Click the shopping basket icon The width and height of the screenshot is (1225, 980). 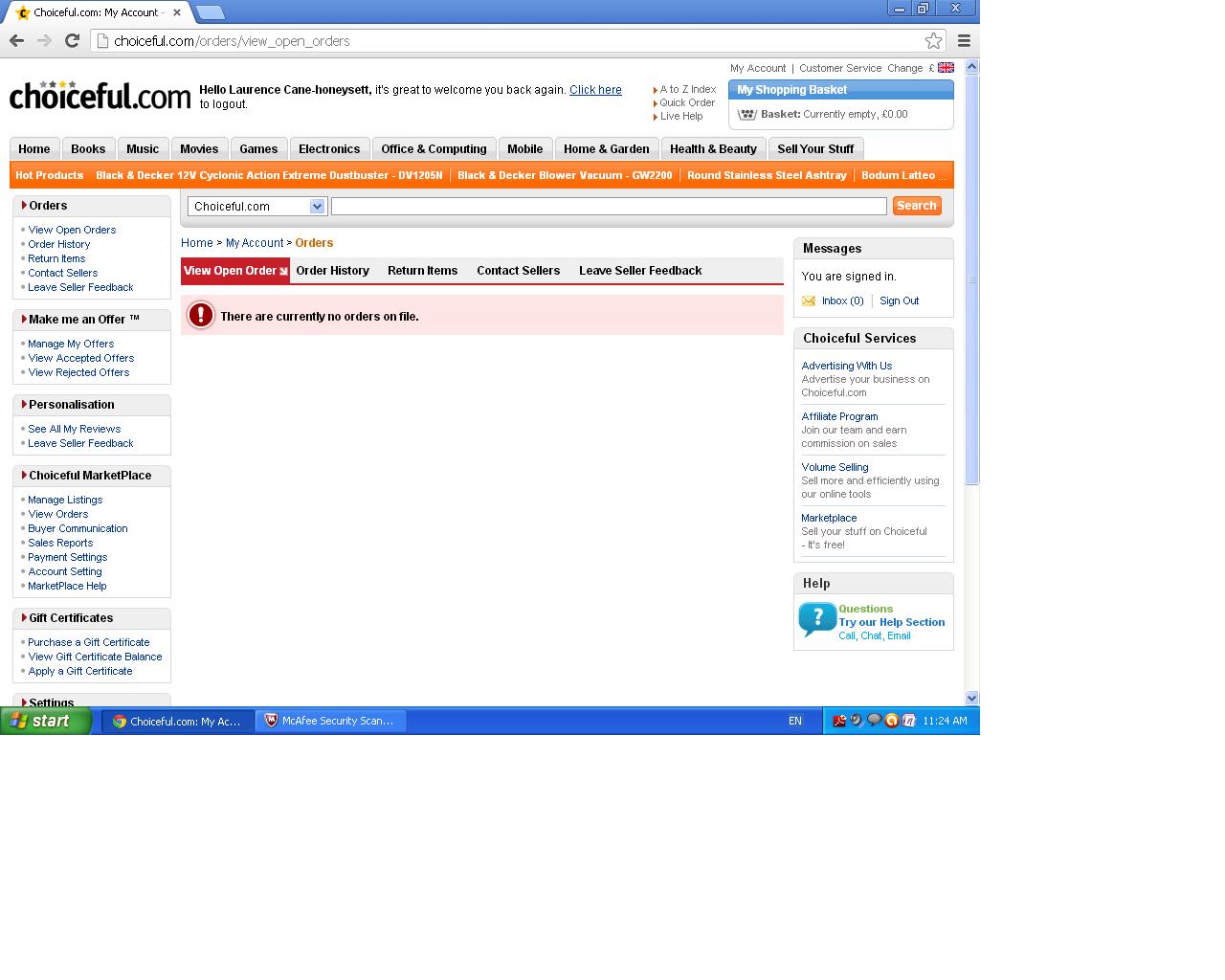coord(747,114)
